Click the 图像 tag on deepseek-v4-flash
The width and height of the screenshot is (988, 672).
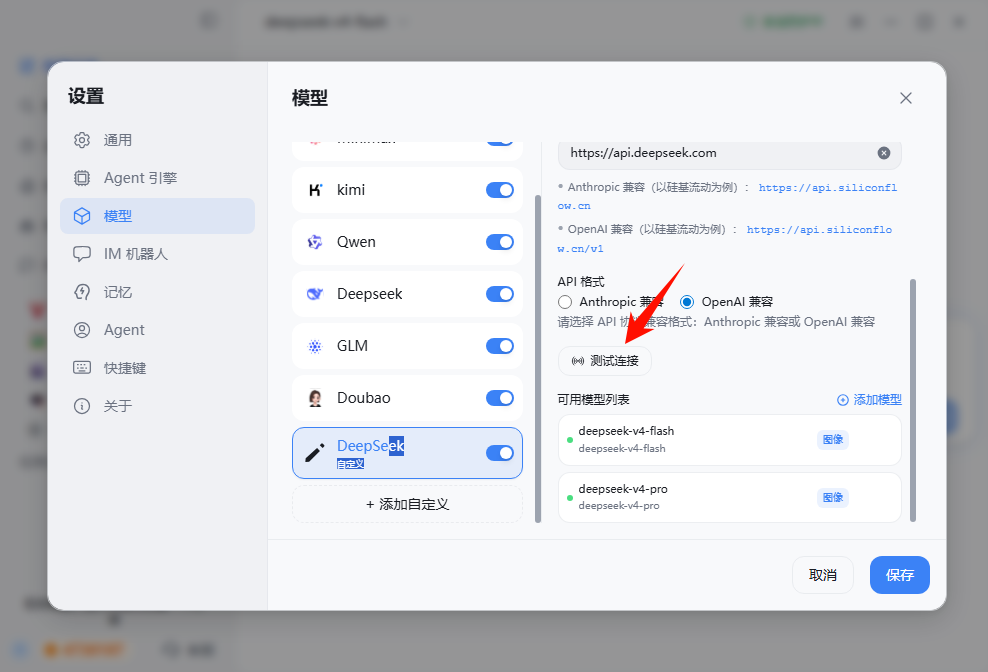(x=832, y=439)
